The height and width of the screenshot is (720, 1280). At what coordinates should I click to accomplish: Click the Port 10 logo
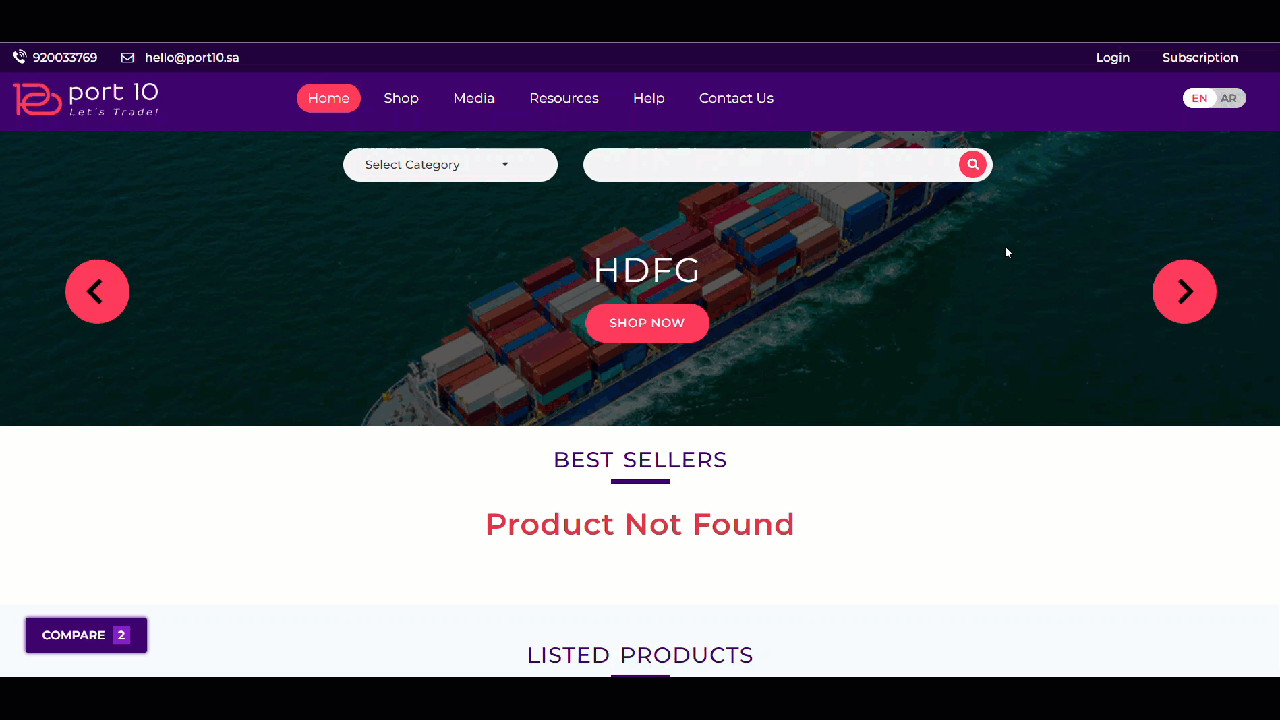86,99
